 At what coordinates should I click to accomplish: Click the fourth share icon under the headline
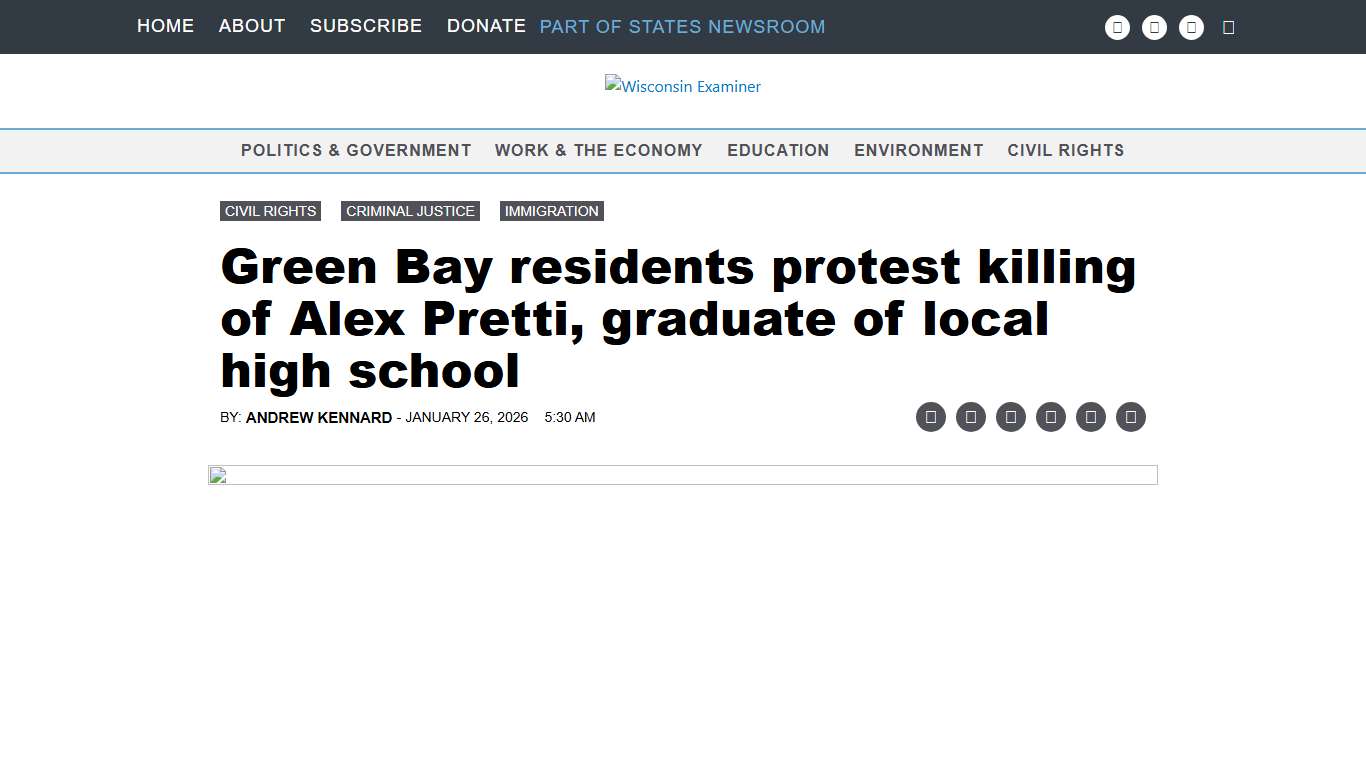coord(1051,417)
